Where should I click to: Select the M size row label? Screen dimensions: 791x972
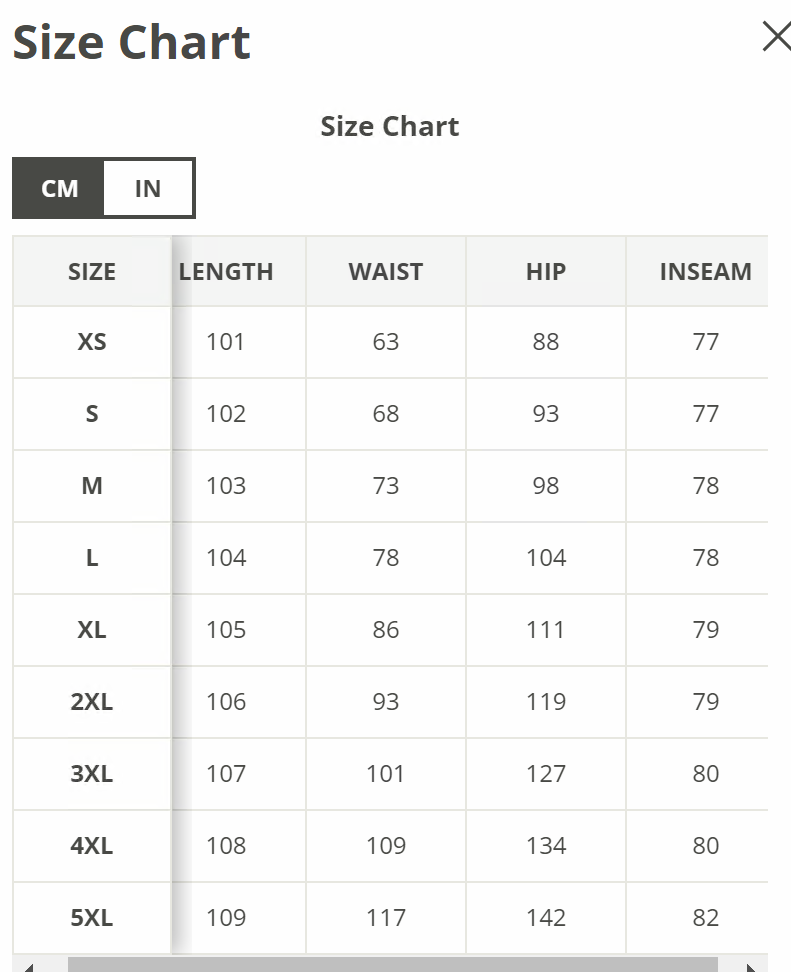[x=92, y=486]
